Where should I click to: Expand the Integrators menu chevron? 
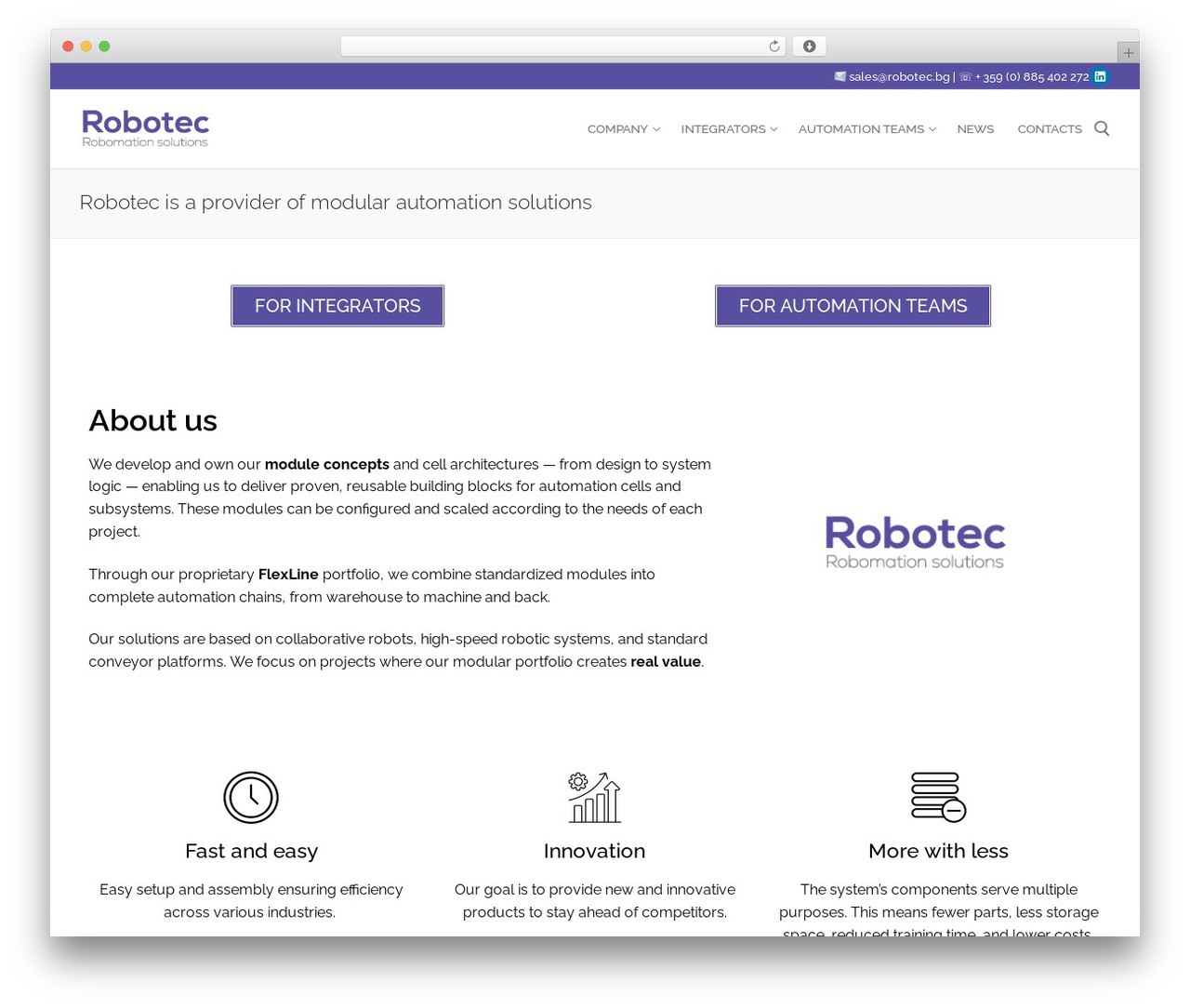773,129
